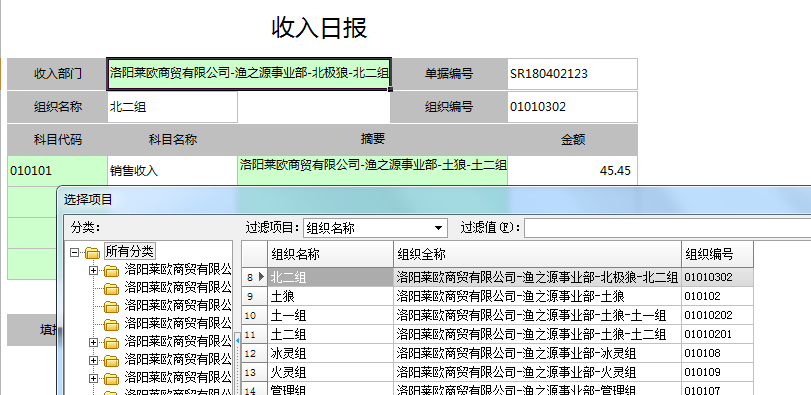Image resolution: width=811 pixels, height=395 pixels.
Task: Click the 组织编号 cell 010108
Action: click(x=717, y=353)
